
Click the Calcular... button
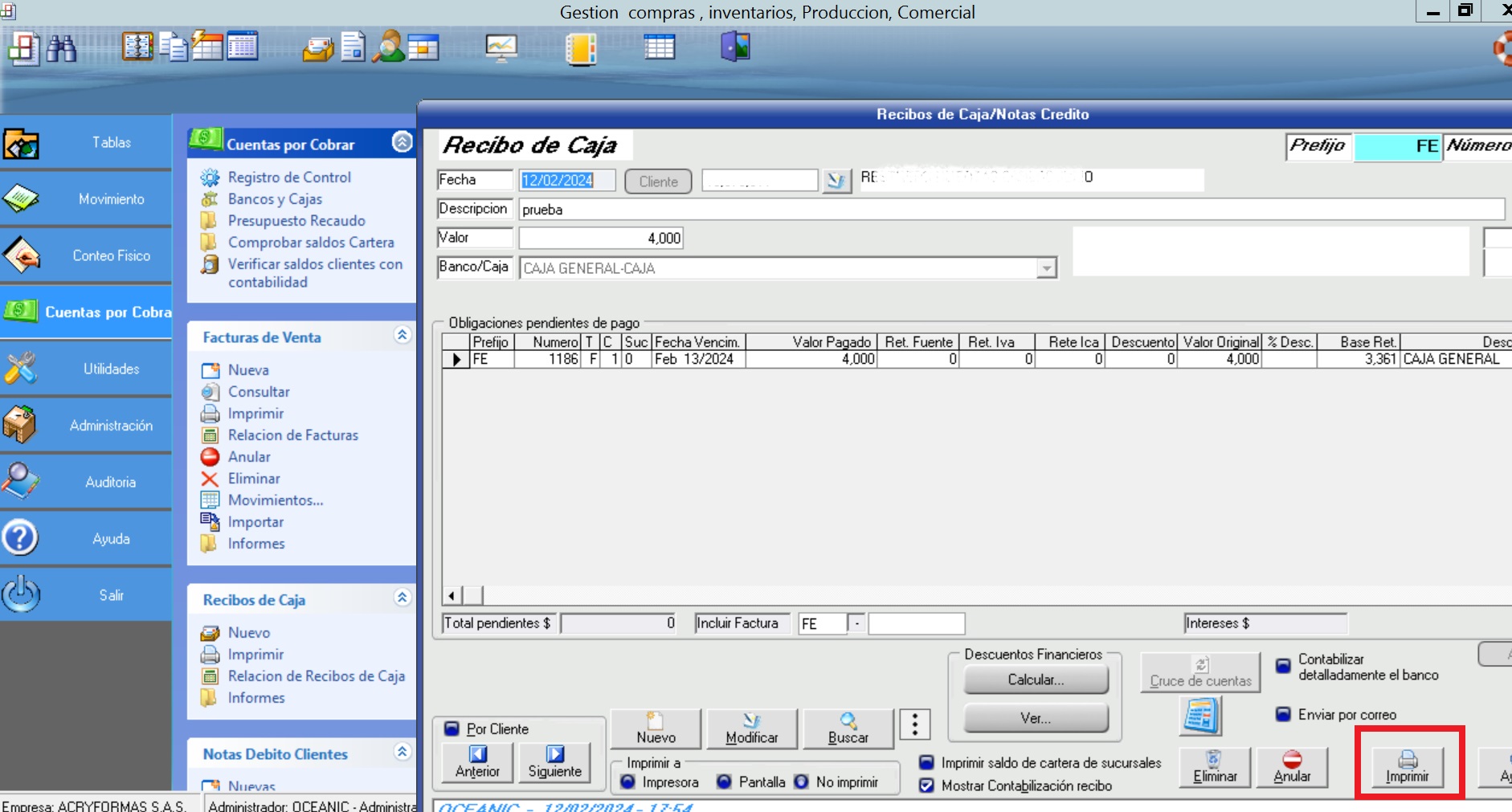click(x=1036, y=679)
